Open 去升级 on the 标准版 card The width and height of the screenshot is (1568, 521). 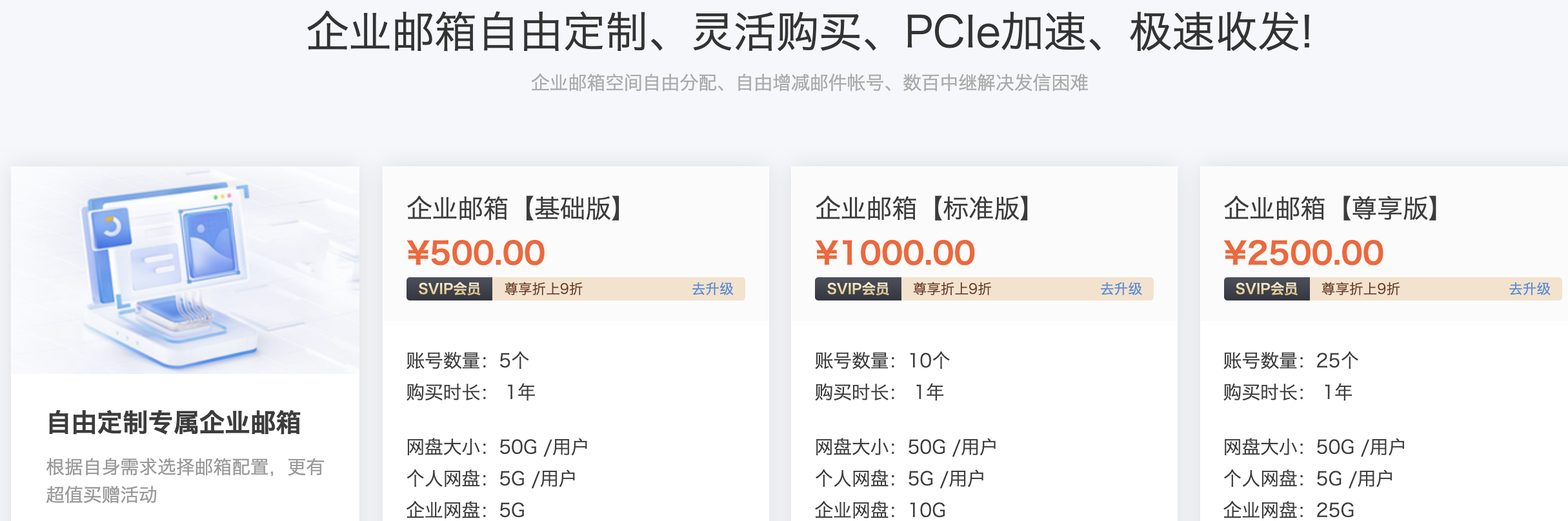[1120, 290]
